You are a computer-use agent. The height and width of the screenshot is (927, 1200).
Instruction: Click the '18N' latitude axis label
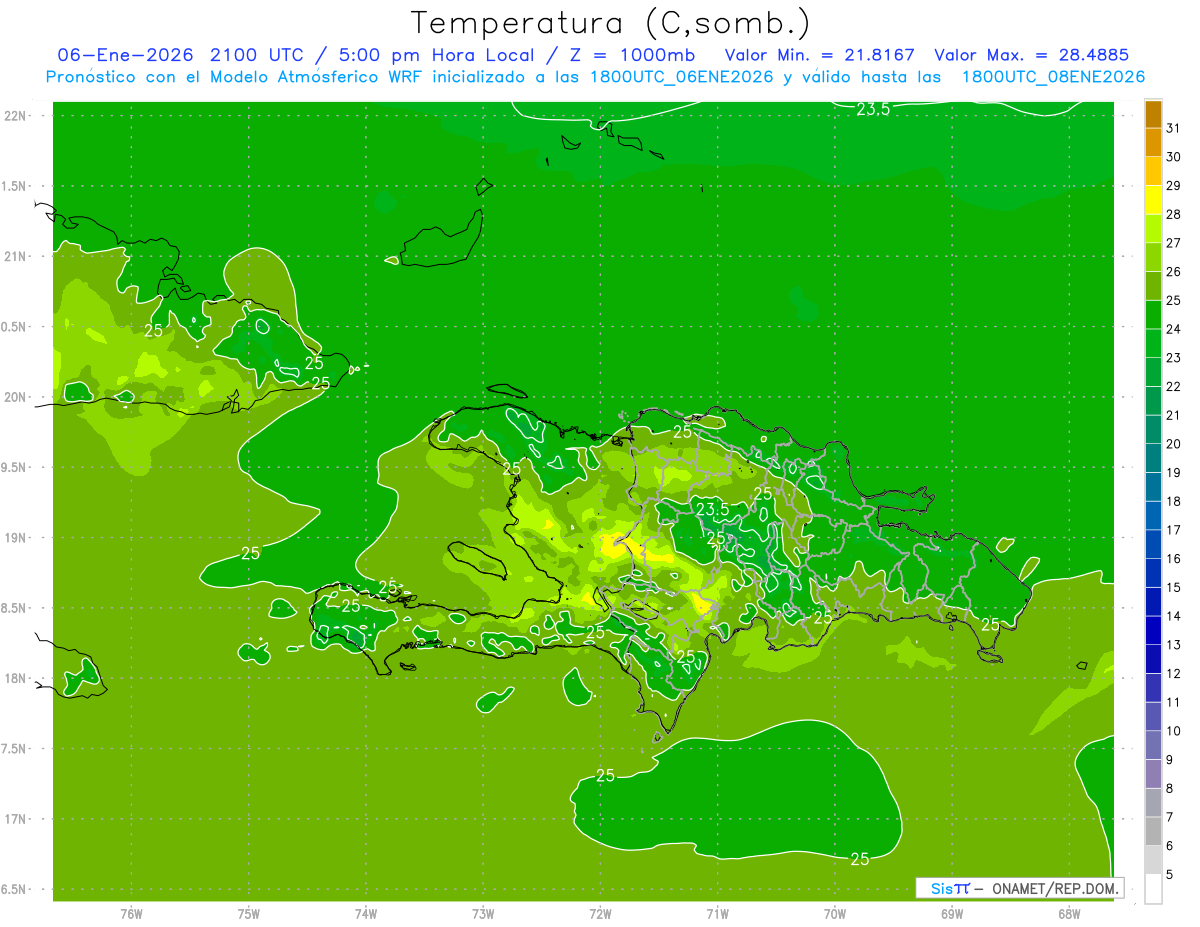pos(17,678)
